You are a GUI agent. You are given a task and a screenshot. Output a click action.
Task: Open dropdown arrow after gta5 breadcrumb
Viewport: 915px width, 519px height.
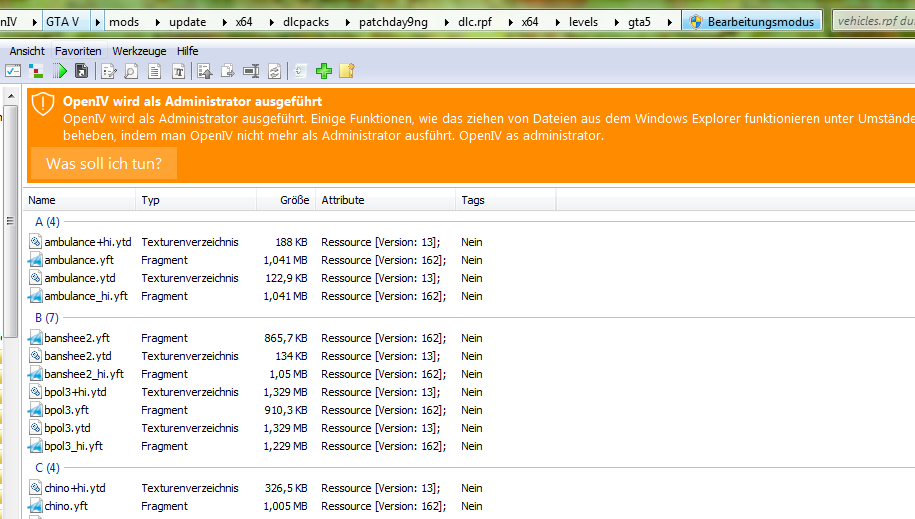669,22
